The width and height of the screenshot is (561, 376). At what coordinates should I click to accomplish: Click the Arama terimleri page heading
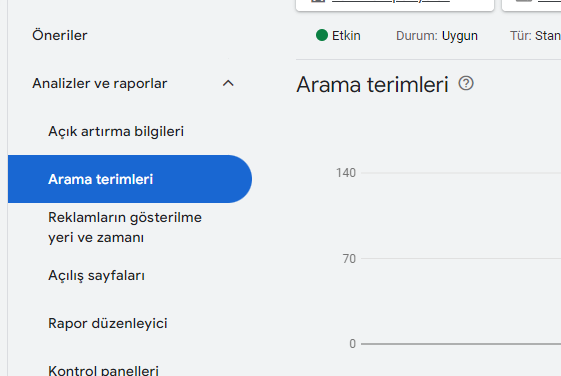tap(372, 84)
